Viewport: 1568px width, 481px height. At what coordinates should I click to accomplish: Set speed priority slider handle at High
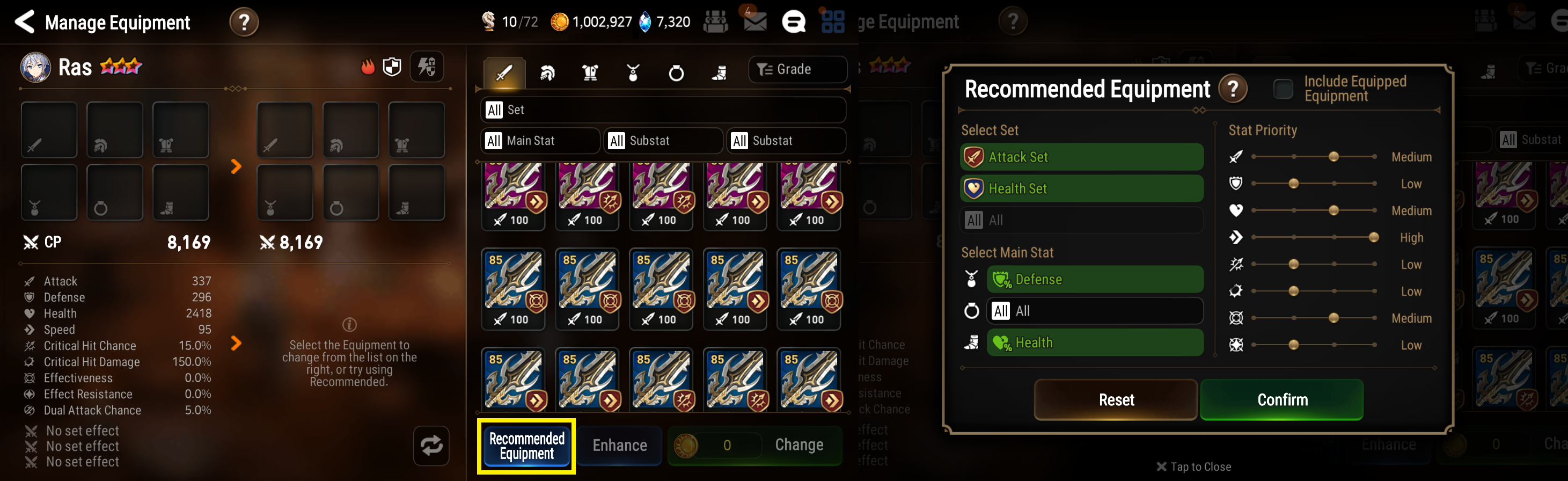pyautogui.click(x=1373, y=237)
